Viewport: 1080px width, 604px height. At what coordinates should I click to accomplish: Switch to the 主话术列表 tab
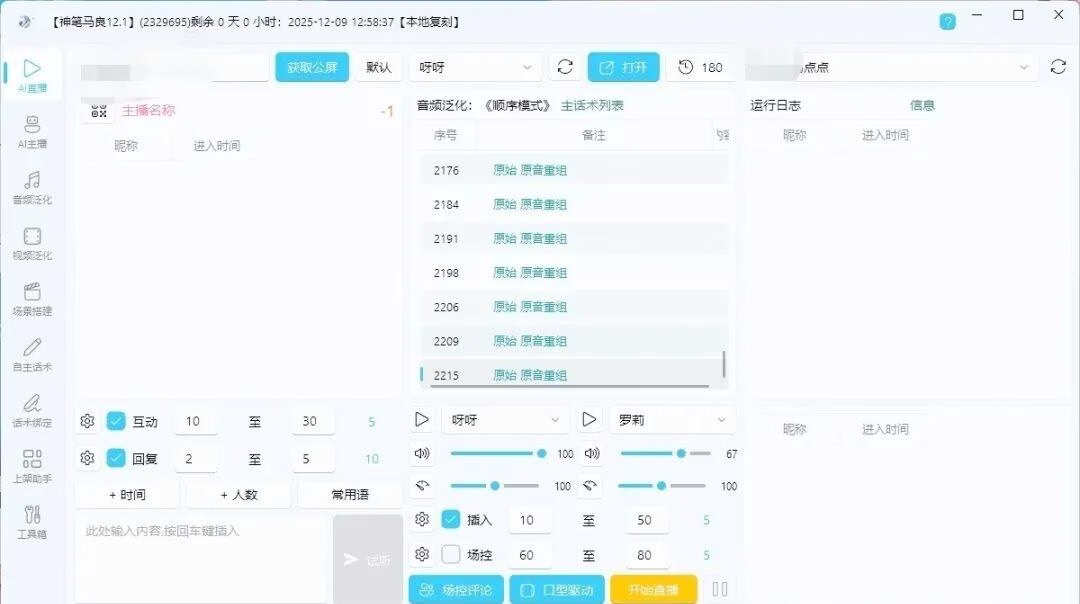(x=592, y=105)
